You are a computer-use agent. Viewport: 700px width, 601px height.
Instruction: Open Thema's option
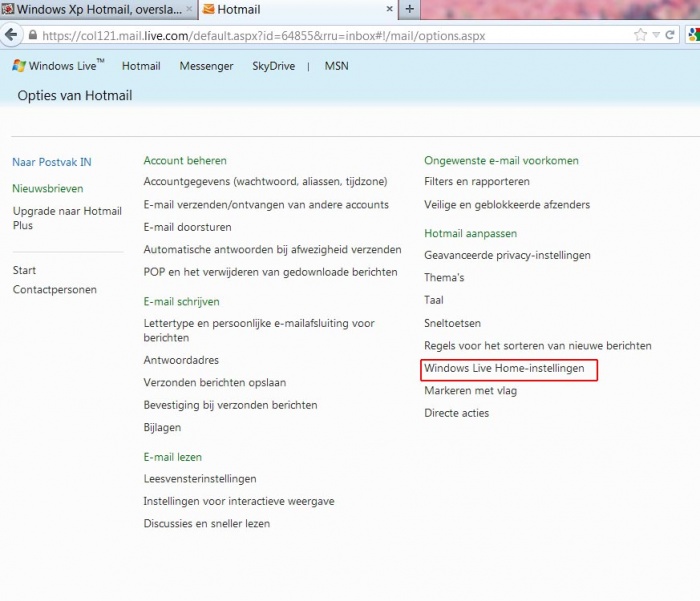[x=444, y=278]
